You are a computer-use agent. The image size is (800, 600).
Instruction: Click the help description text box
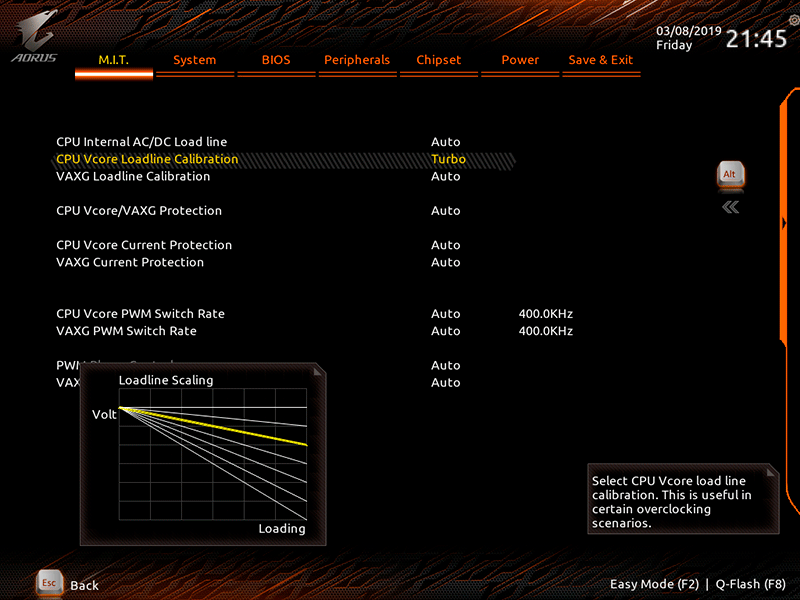(683, 499)
